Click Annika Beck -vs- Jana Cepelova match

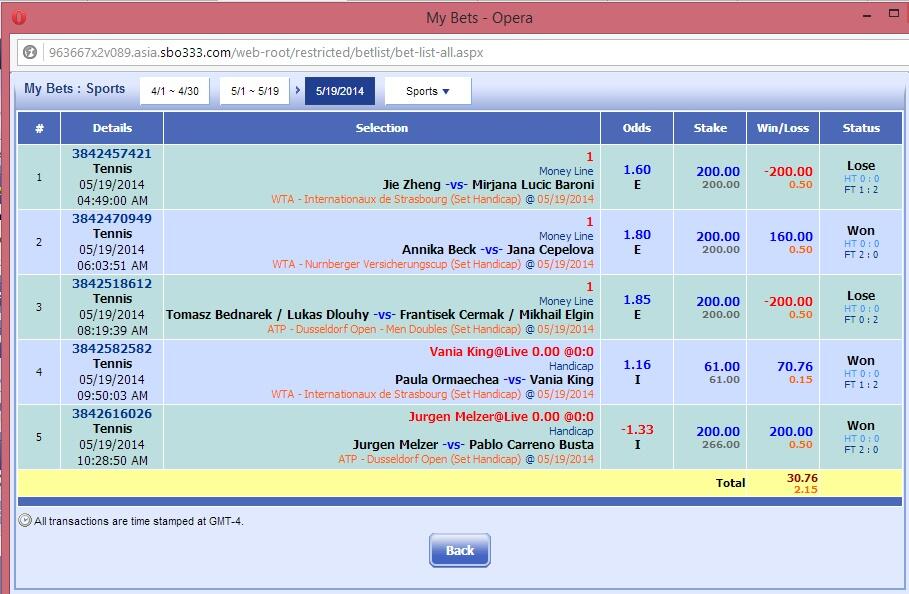coord(498,249)
